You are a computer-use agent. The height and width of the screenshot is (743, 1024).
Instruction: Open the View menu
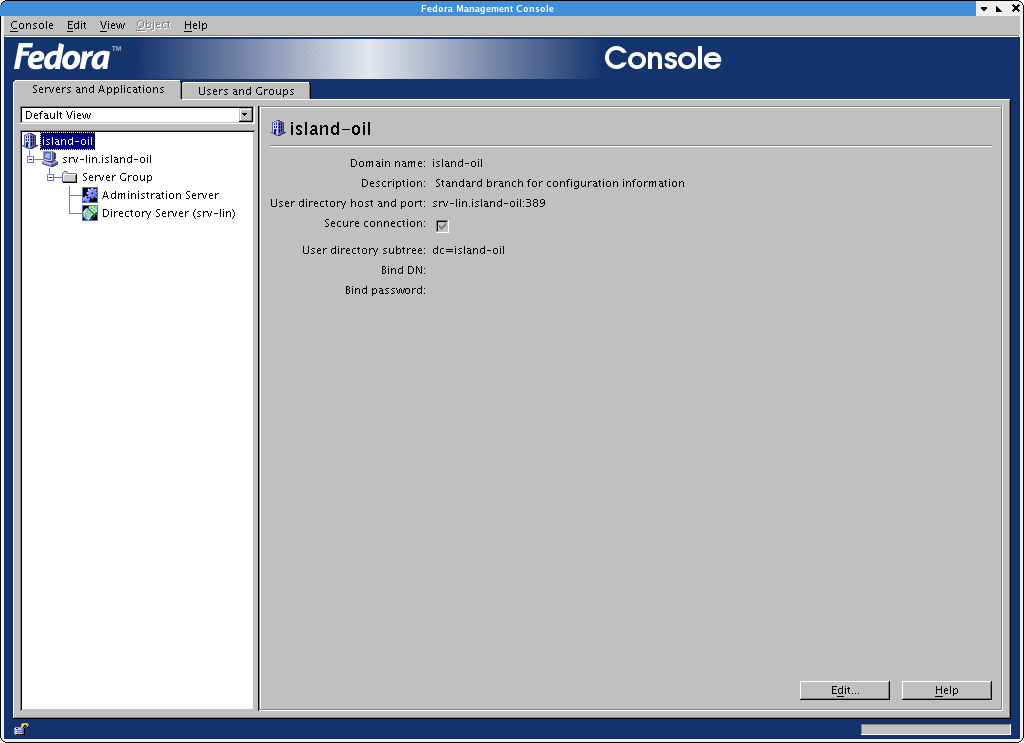click(x=112, y=25)
